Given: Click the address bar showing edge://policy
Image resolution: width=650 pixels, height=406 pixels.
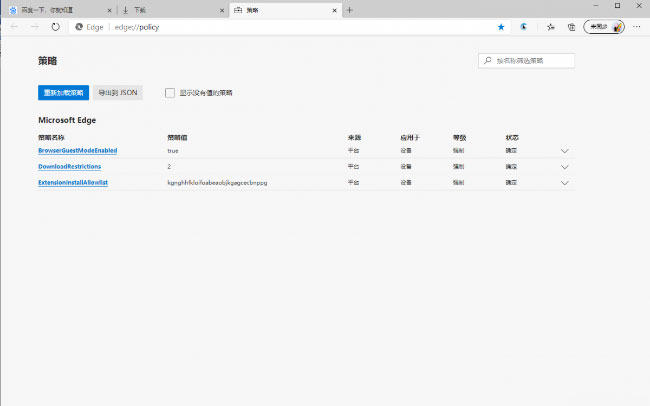Looking at the screenshot, I should 290,27.
